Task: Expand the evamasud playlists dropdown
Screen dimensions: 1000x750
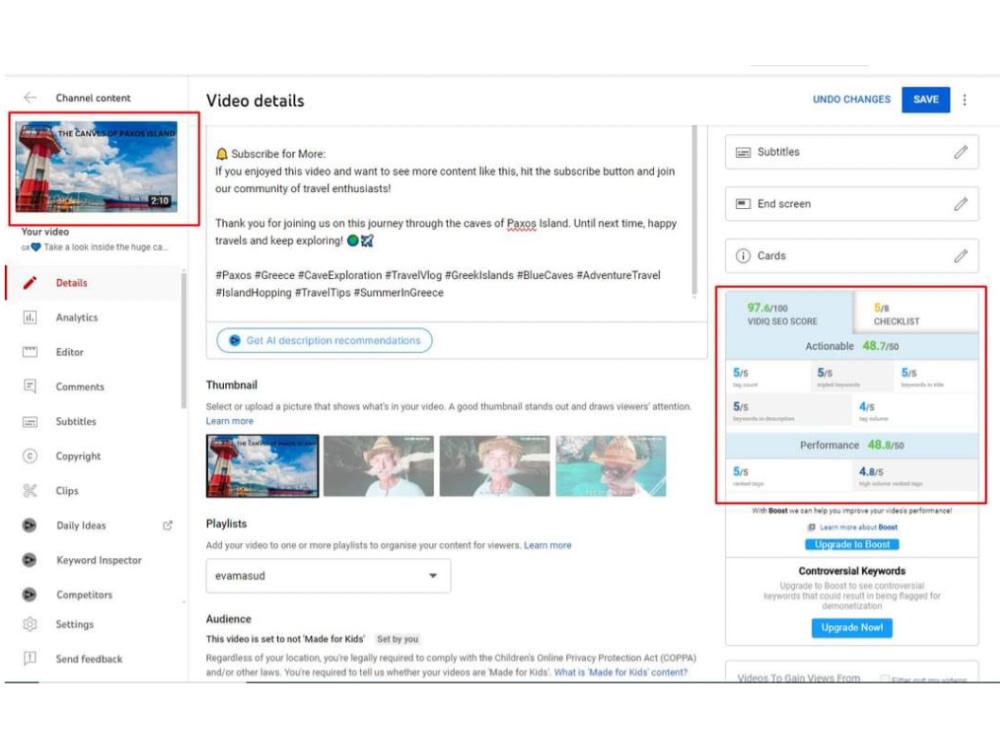Action: click(x=433, y=576)
